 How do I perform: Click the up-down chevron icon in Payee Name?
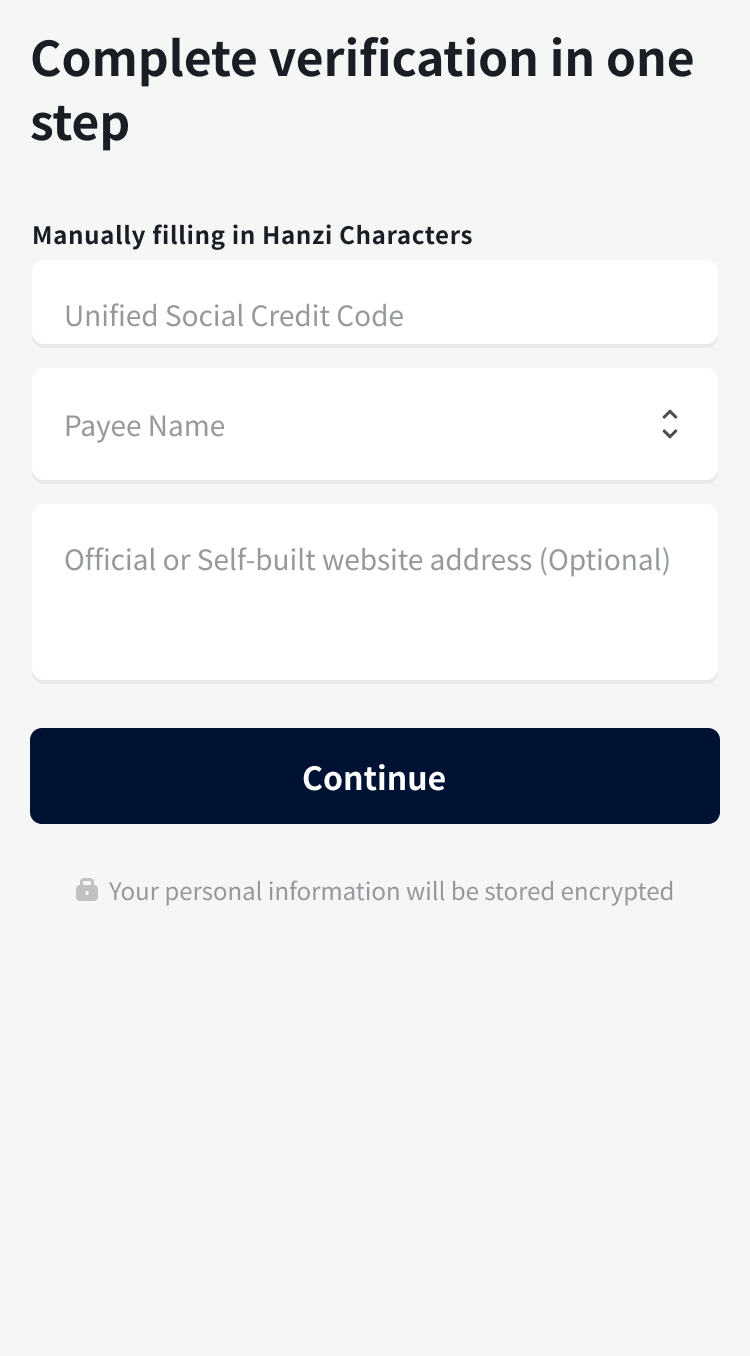670,425
